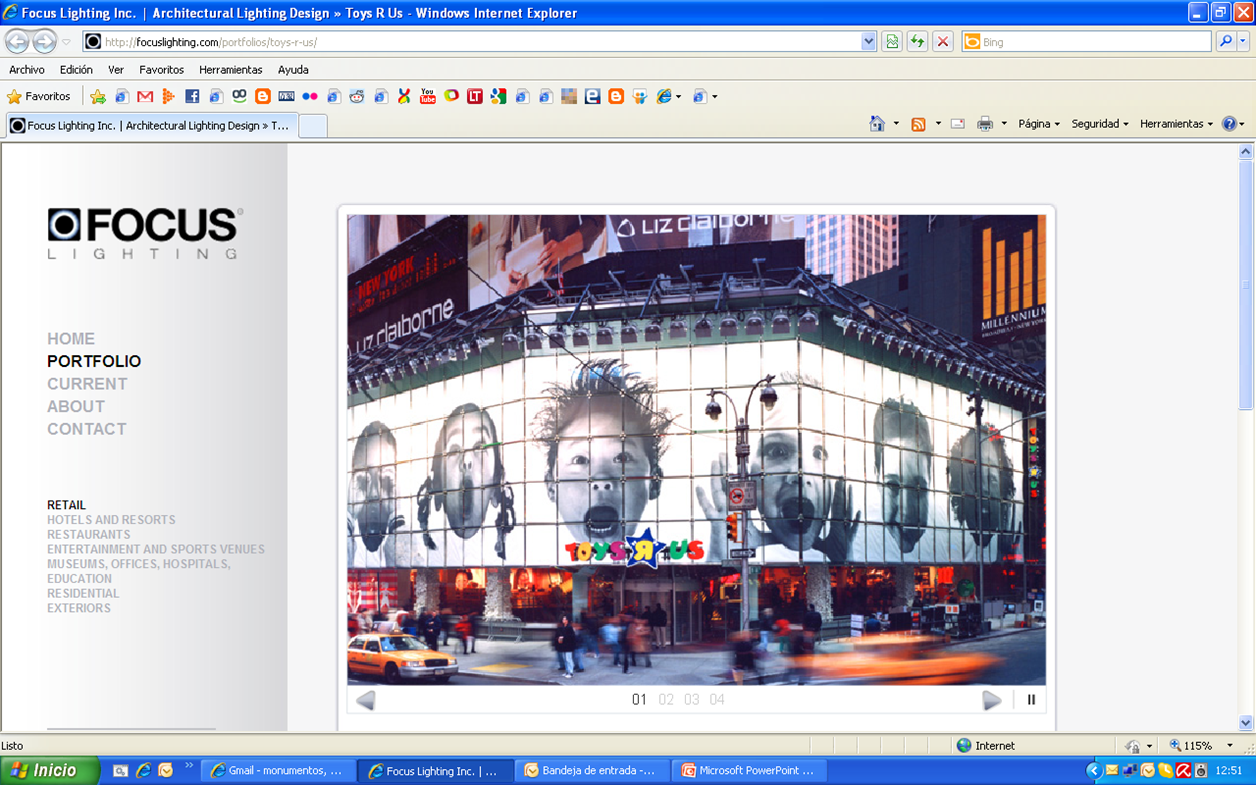Screen dimensions: 1256x785
Task: Pause the slideshow
Action: coord(1031,700)
